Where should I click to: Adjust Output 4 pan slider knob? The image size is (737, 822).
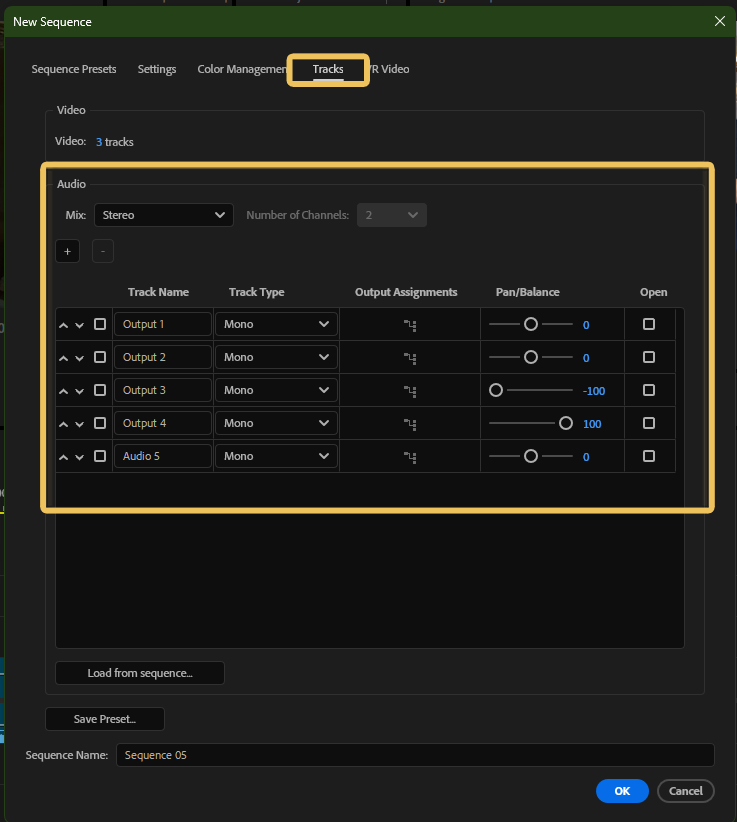(566, 423)
